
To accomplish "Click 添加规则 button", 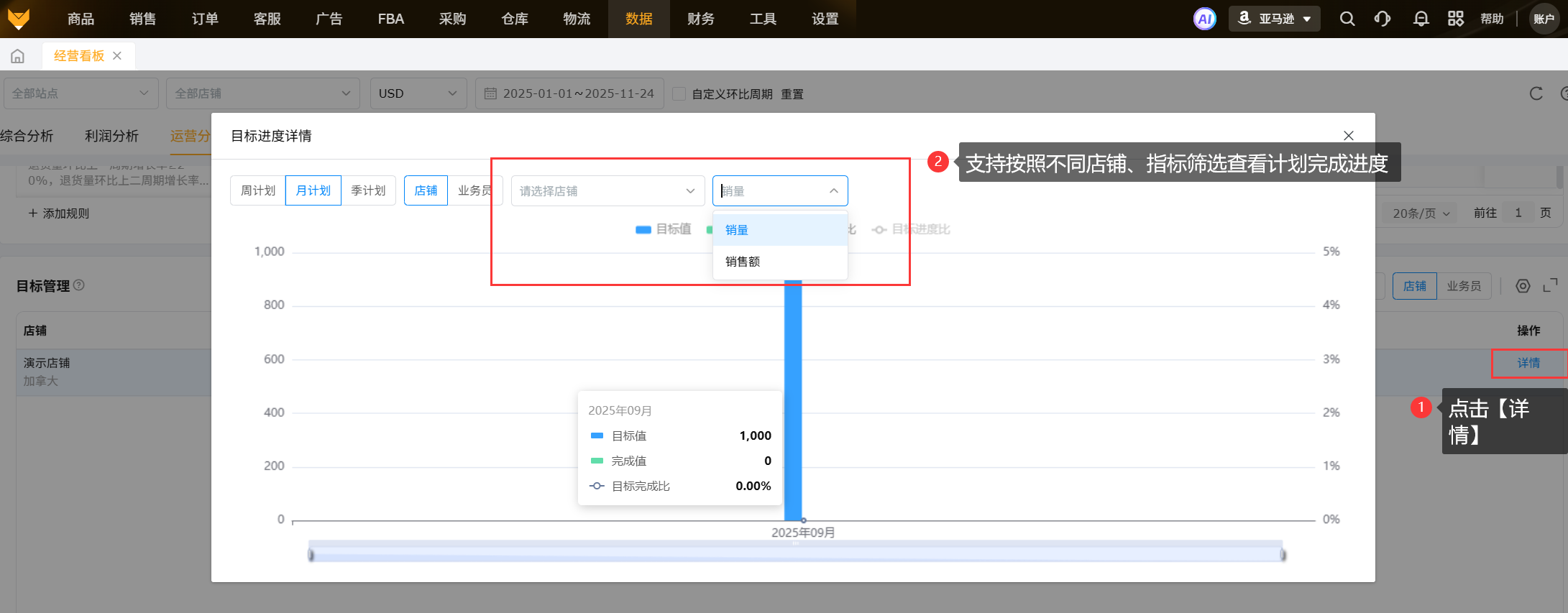I will point(59,213).
